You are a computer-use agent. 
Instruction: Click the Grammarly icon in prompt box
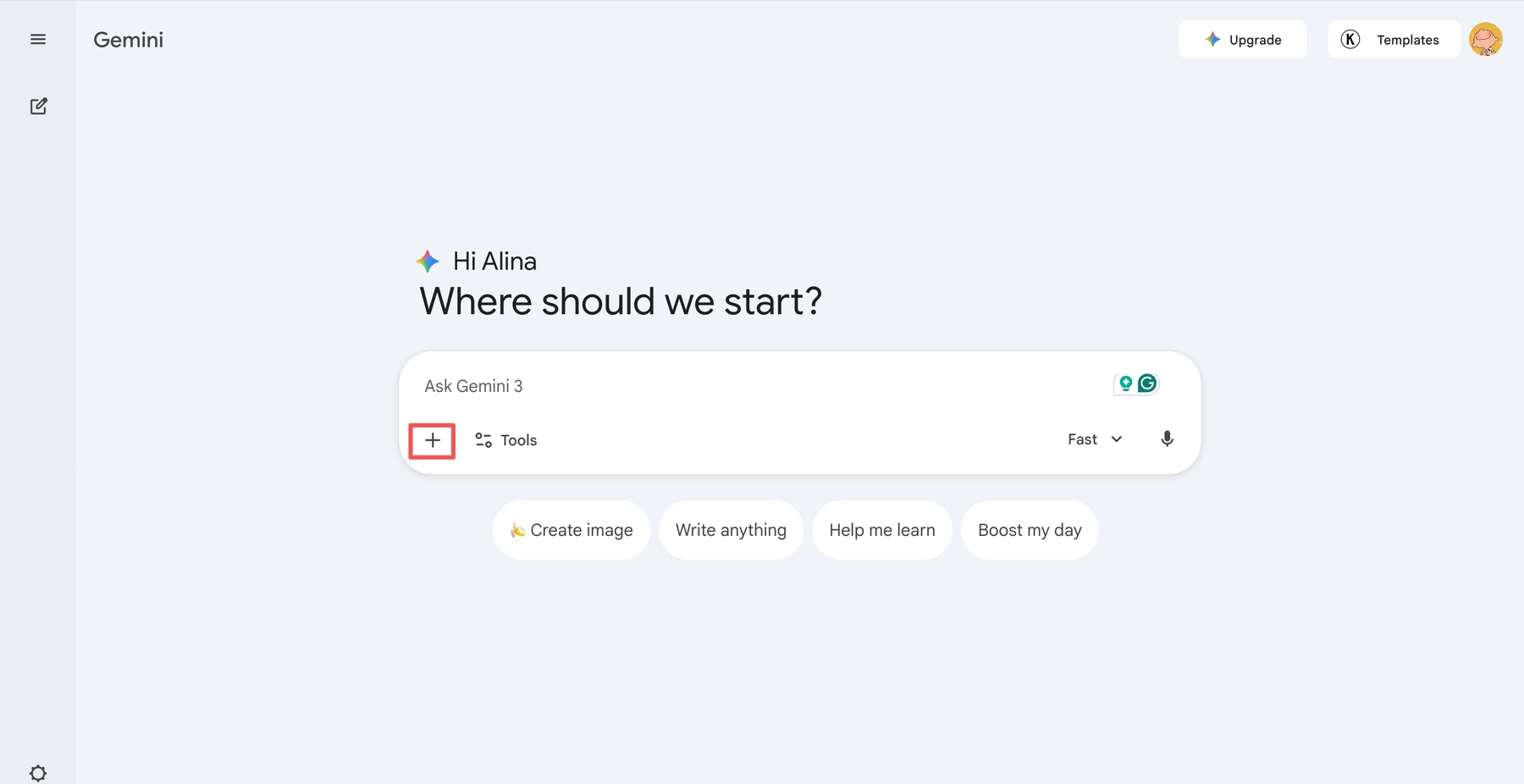click(1147, 384)
